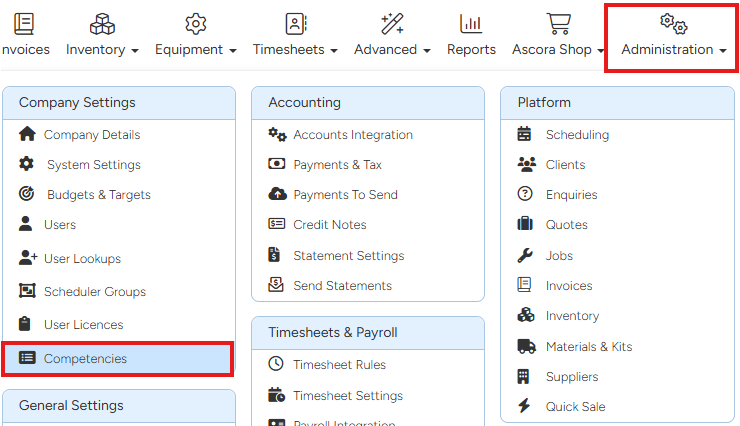Open the User Licences settings link
The height and width of the screenshot is (426, 740).
pyautogui.click(x=83, y=325)
